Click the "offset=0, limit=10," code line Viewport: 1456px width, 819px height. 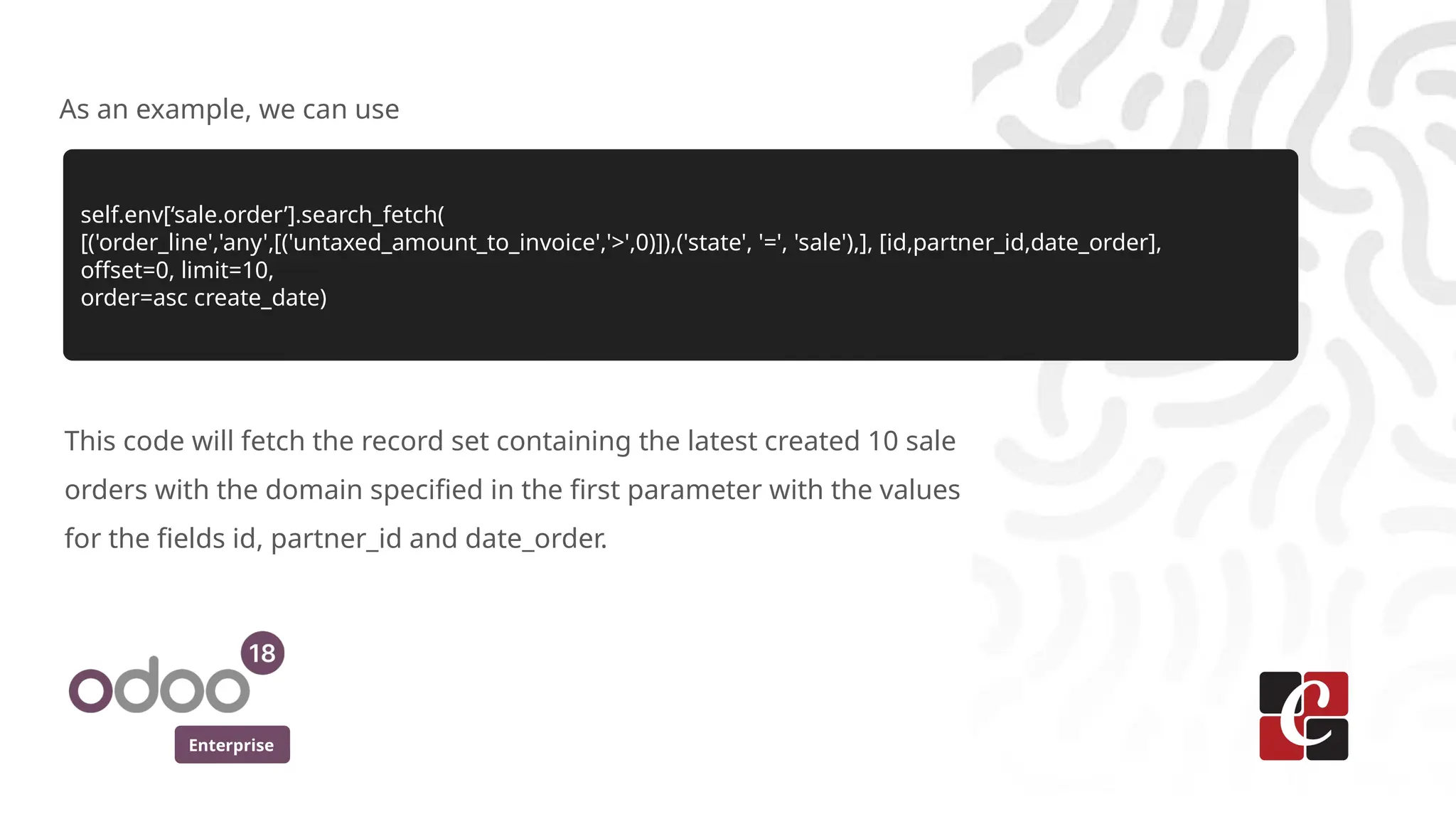(x=177, y=270)
